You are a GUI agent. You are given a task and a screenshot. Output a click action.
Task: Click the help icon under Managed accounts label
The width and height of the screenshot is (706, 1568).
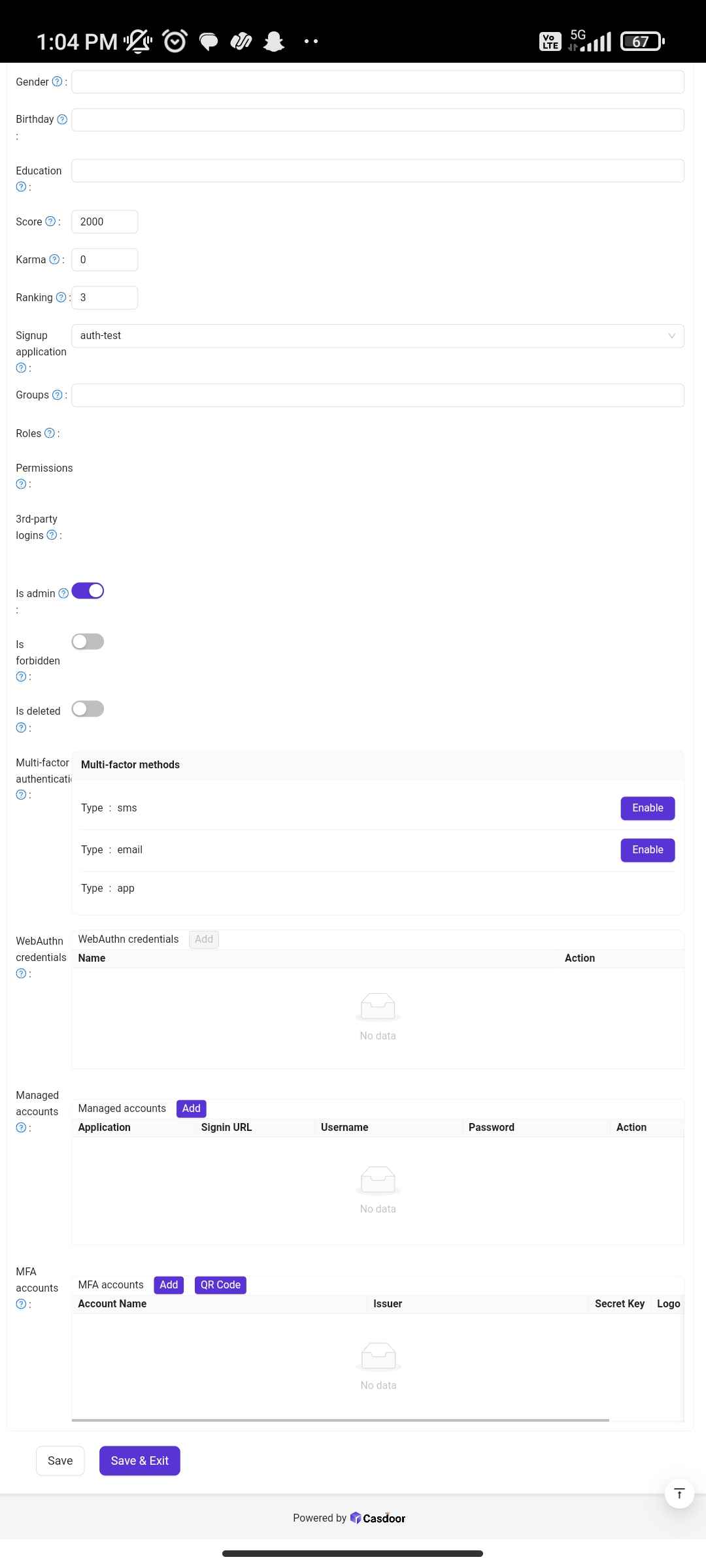(21, 1128)
